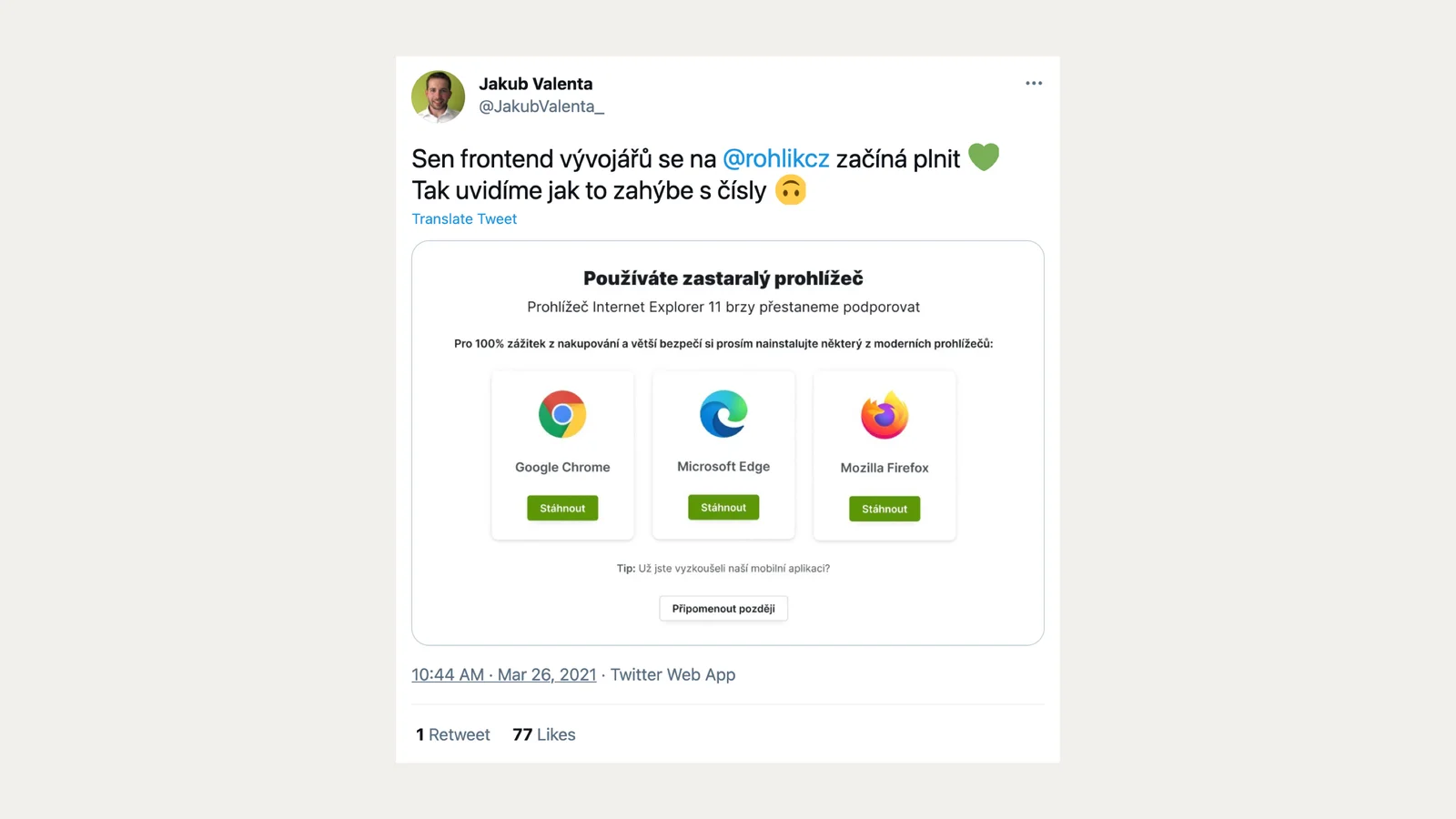Viewport: 1456px width, 819px height.
Task: Click Jakub Valenta's profile picture
Action: [438, 96]
